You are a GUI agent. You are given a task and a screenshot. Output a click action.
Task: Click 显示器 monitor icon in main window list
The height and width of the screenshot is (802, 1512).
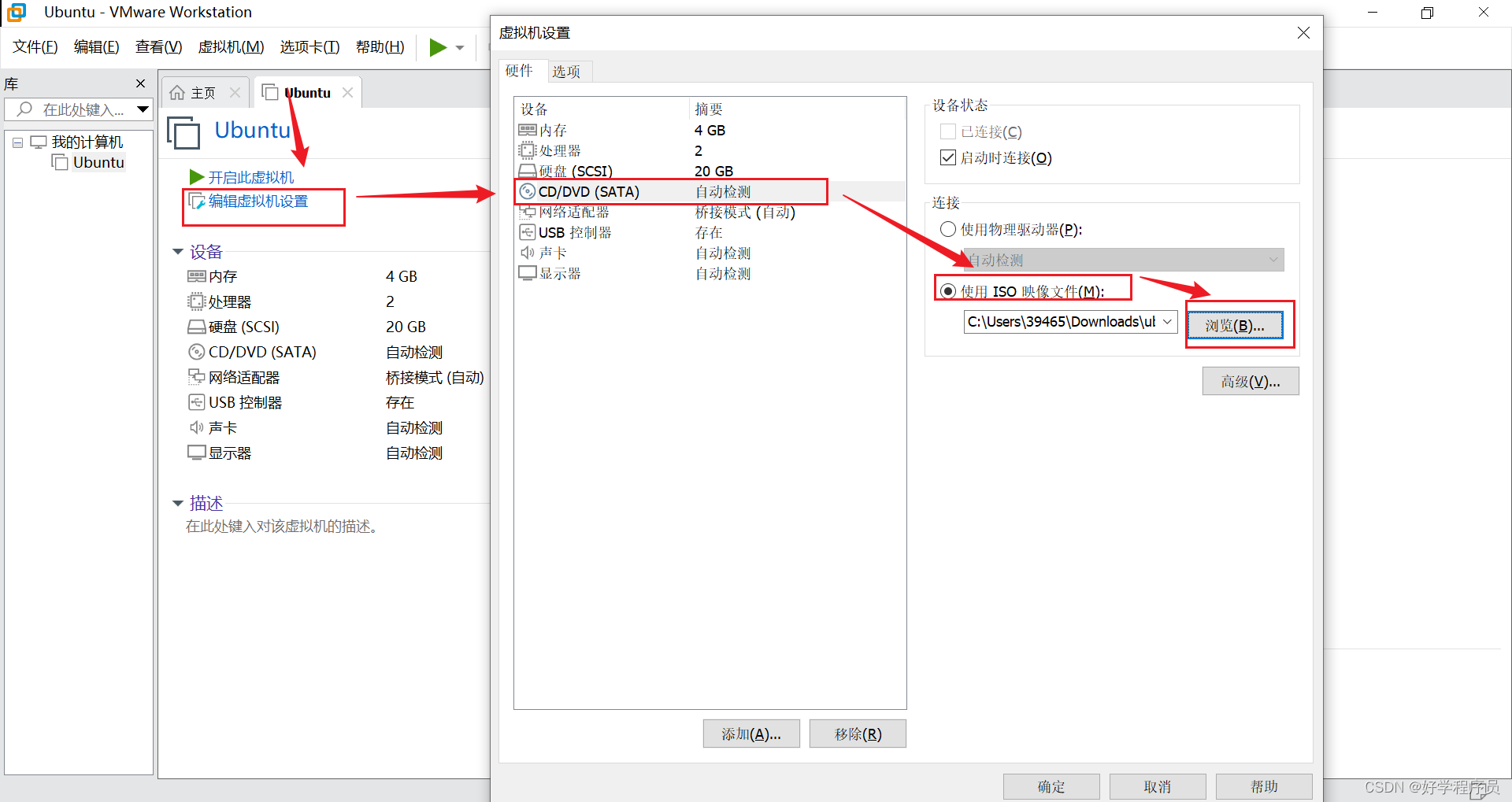pos(196,453)
